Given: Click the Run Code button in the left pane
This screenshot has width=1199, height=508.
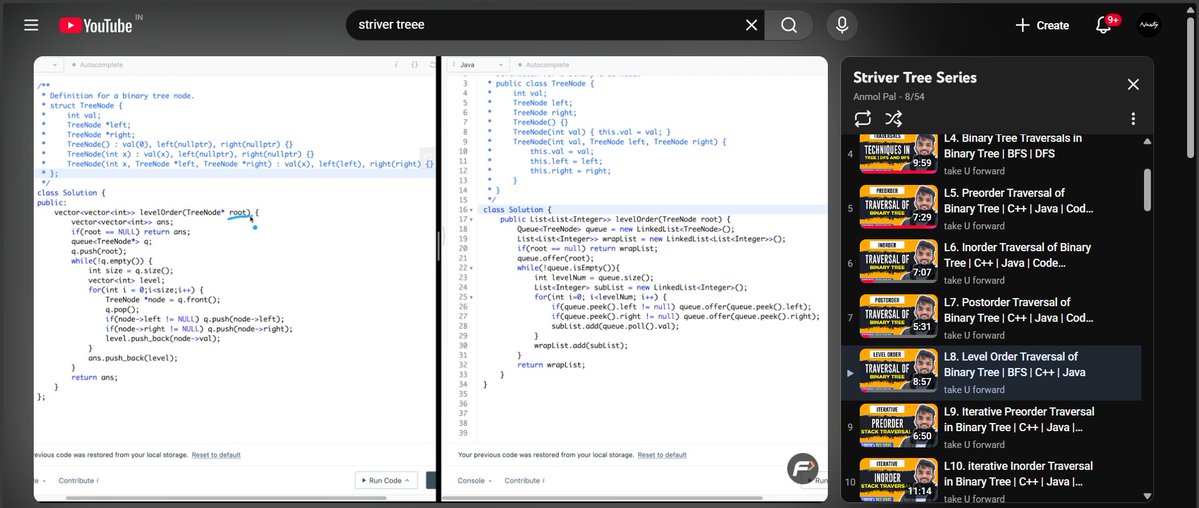Looking at the screenshot, I should click(x=386, y=480).
